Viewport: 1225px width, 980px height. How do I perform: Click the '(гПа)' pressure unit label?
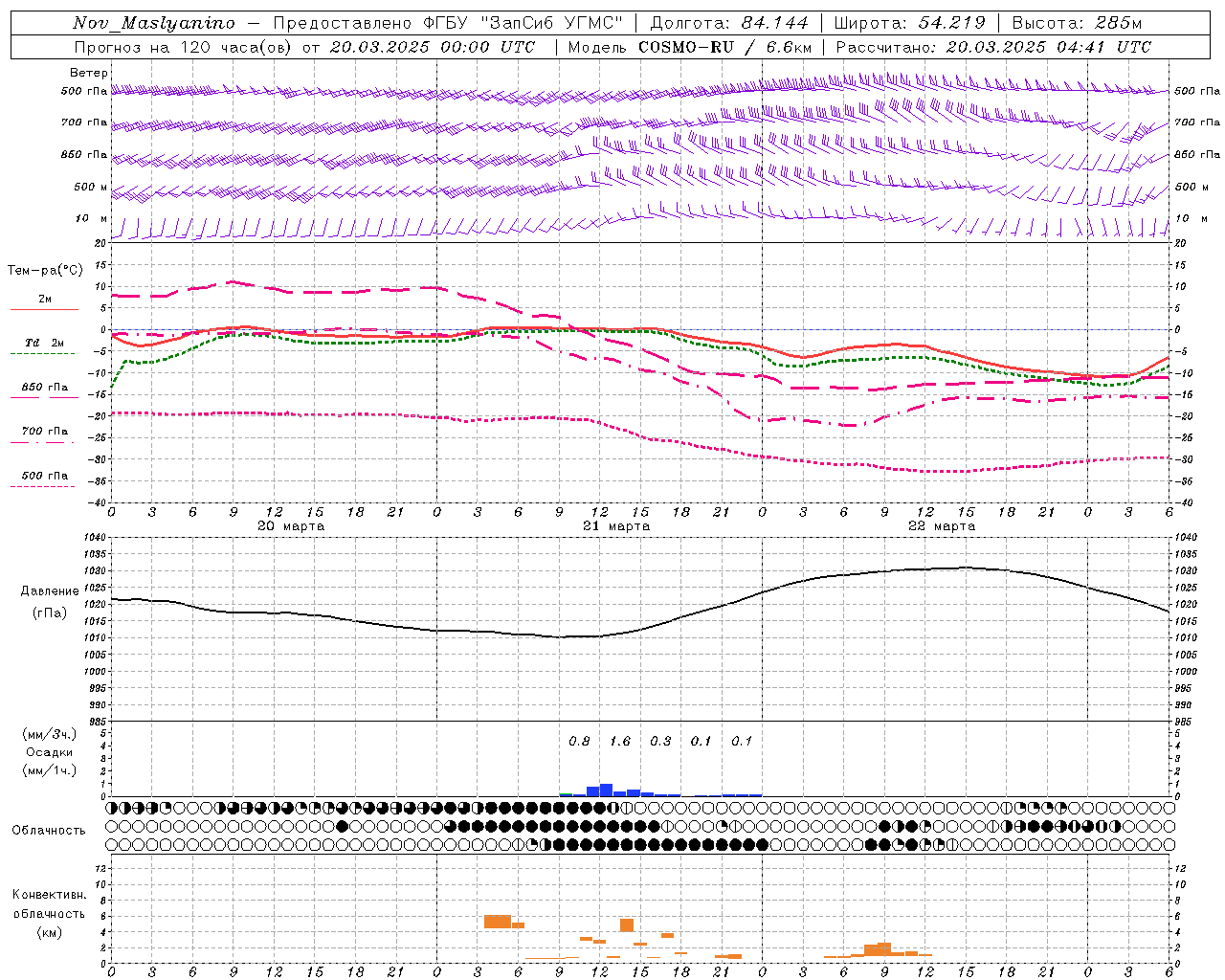click(50, 613)
